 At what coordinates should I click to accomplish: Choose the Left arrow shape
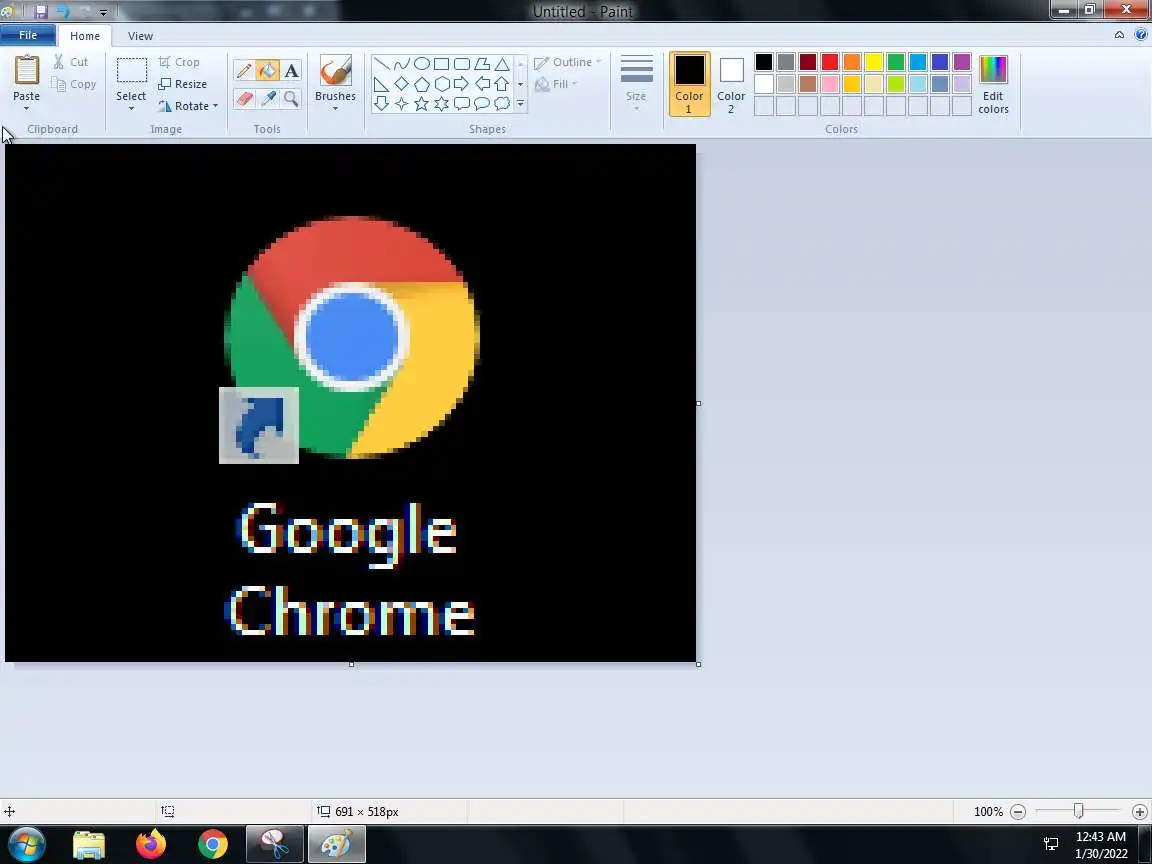click(482, 84)
